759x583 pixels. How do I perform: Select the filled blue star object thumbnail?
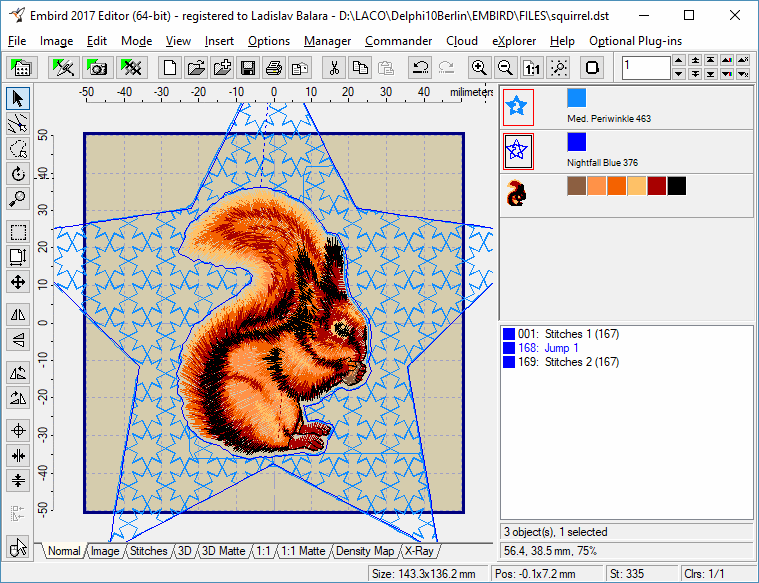[x=518, y=107]
